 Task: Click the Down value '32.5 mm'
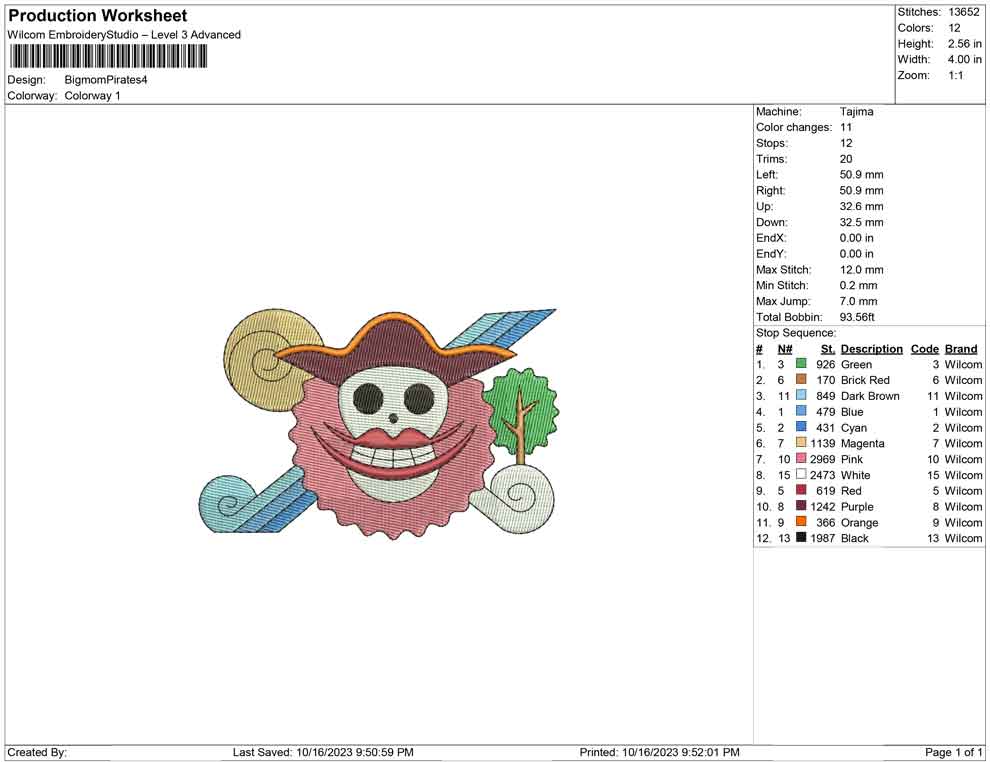point(861,222)
